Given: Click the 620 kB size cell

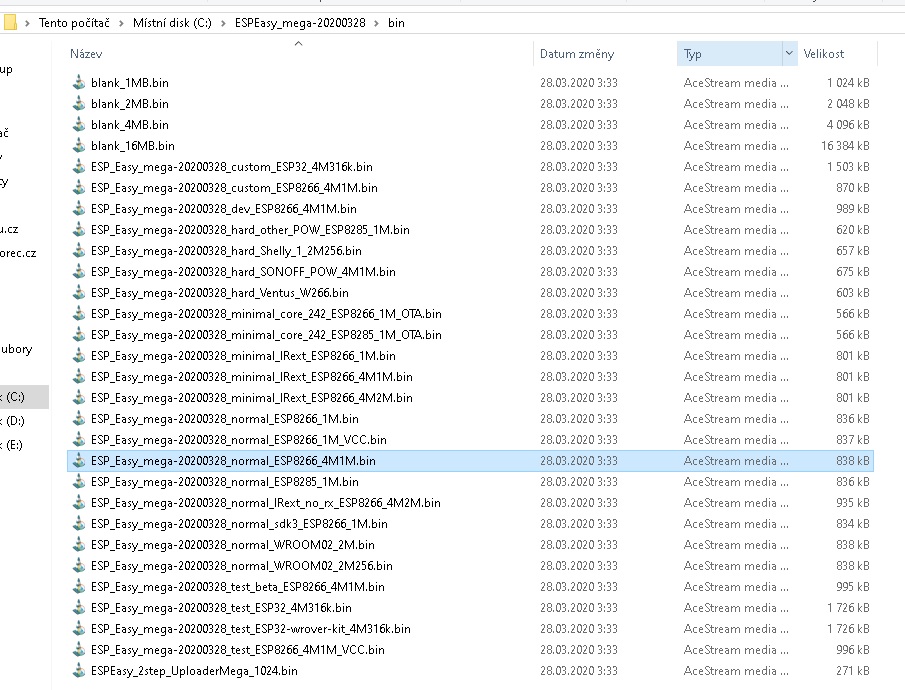Looking at the screenshot, I should (852, 230).
